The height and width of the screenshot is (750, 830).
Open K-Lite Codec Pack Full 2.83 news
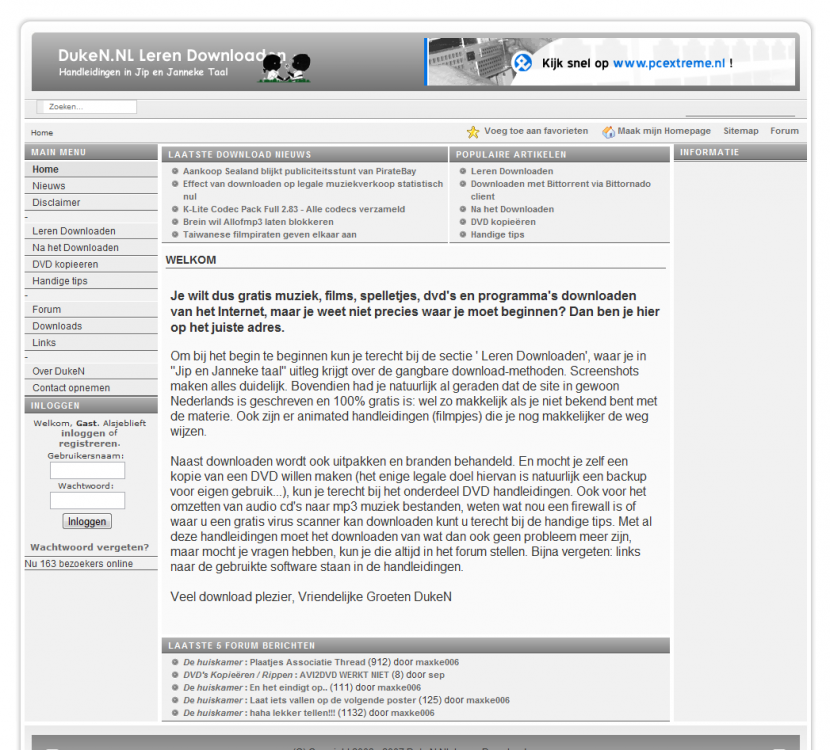[294, 209]
